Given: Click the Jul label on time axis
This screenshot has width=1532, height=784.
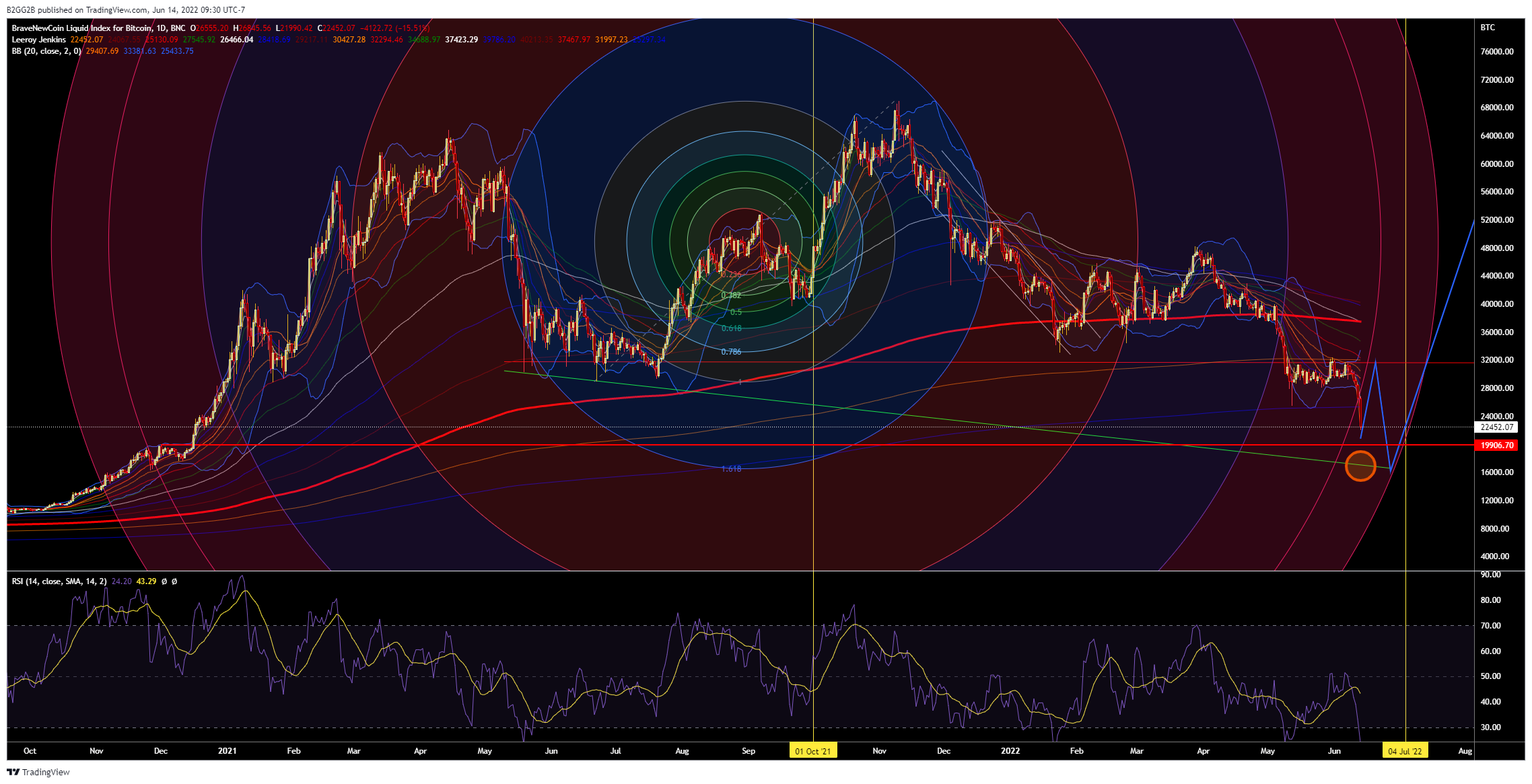Looking at the screenshot, I should coord(616,751).
